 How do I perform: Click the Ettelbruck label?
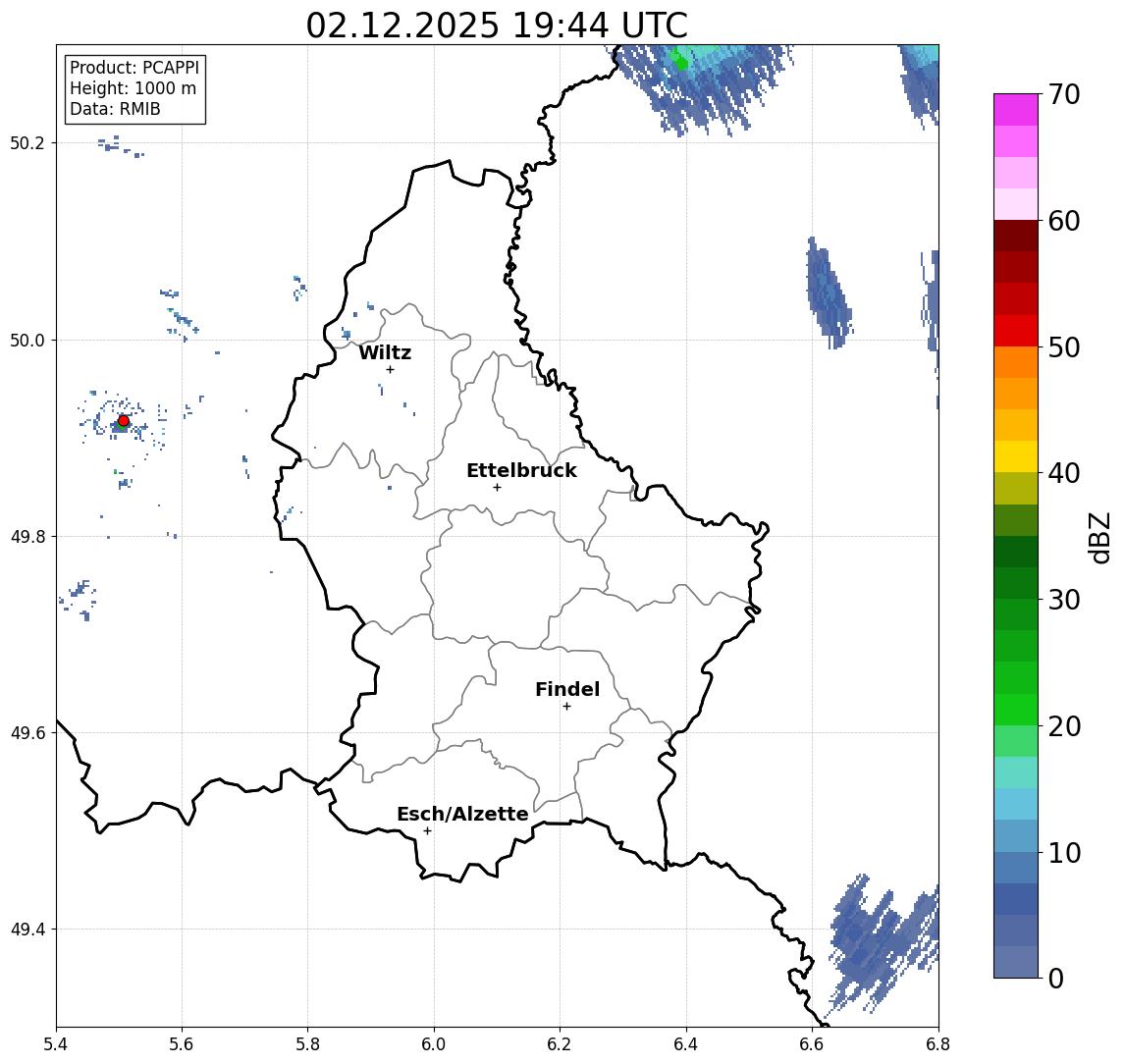(x=521, y=470)
